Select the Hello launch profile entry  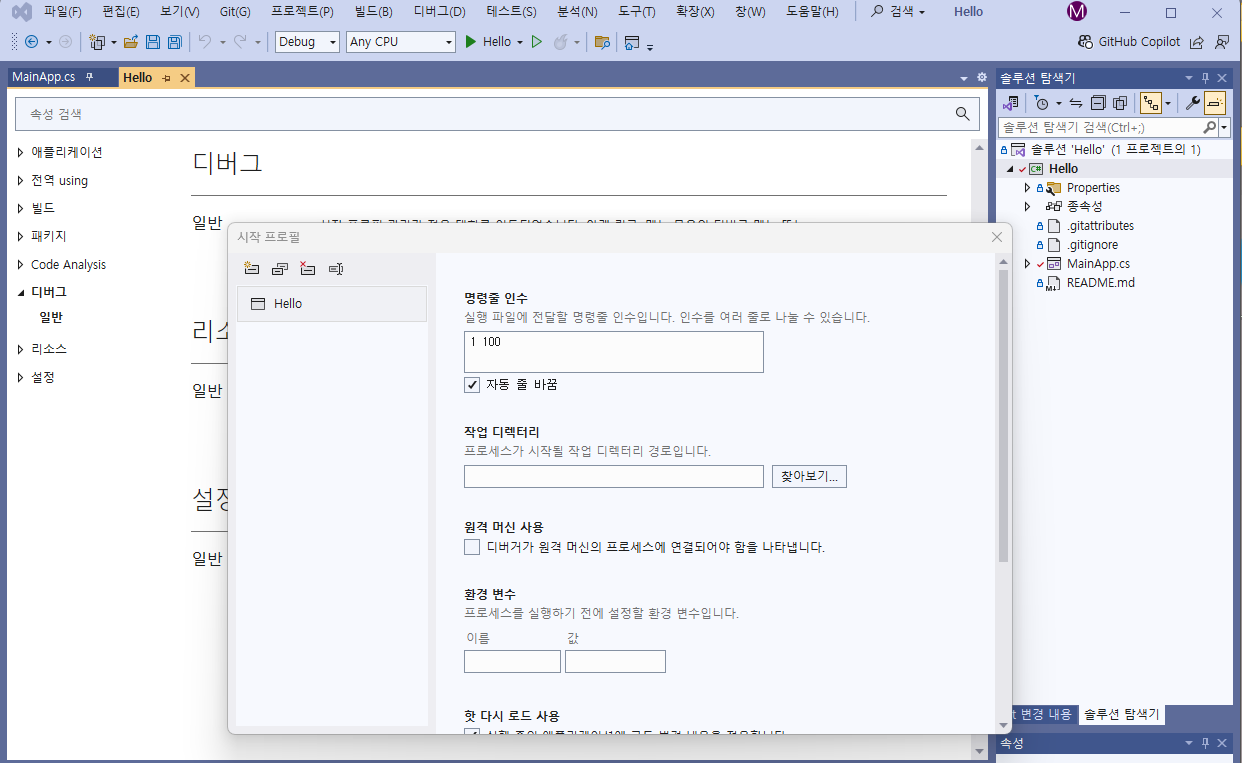tap(331, 304)
